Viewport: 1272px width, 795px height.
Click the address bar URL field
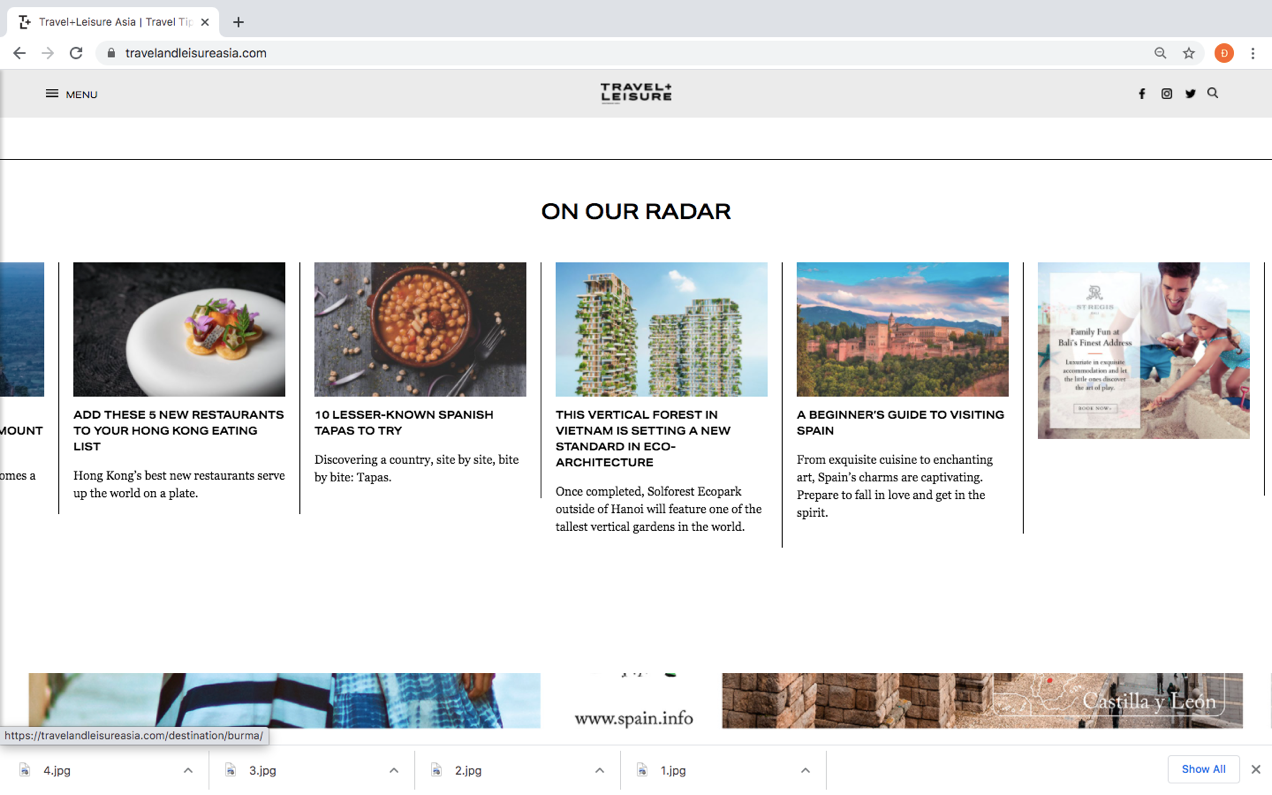pyautogui.click(x=600, y=53)
